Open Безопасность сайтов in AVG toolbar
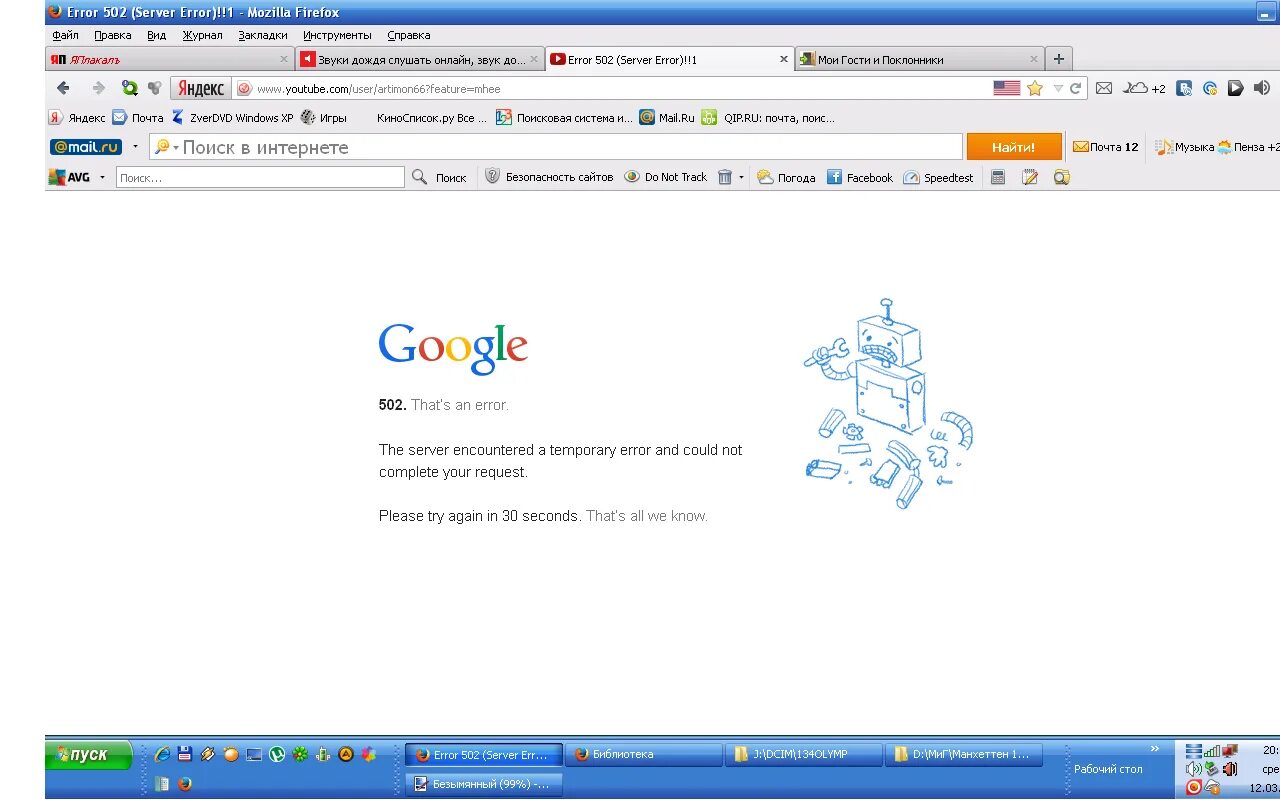This screenshot has width=1280, height=800. [x=549, y=177]
